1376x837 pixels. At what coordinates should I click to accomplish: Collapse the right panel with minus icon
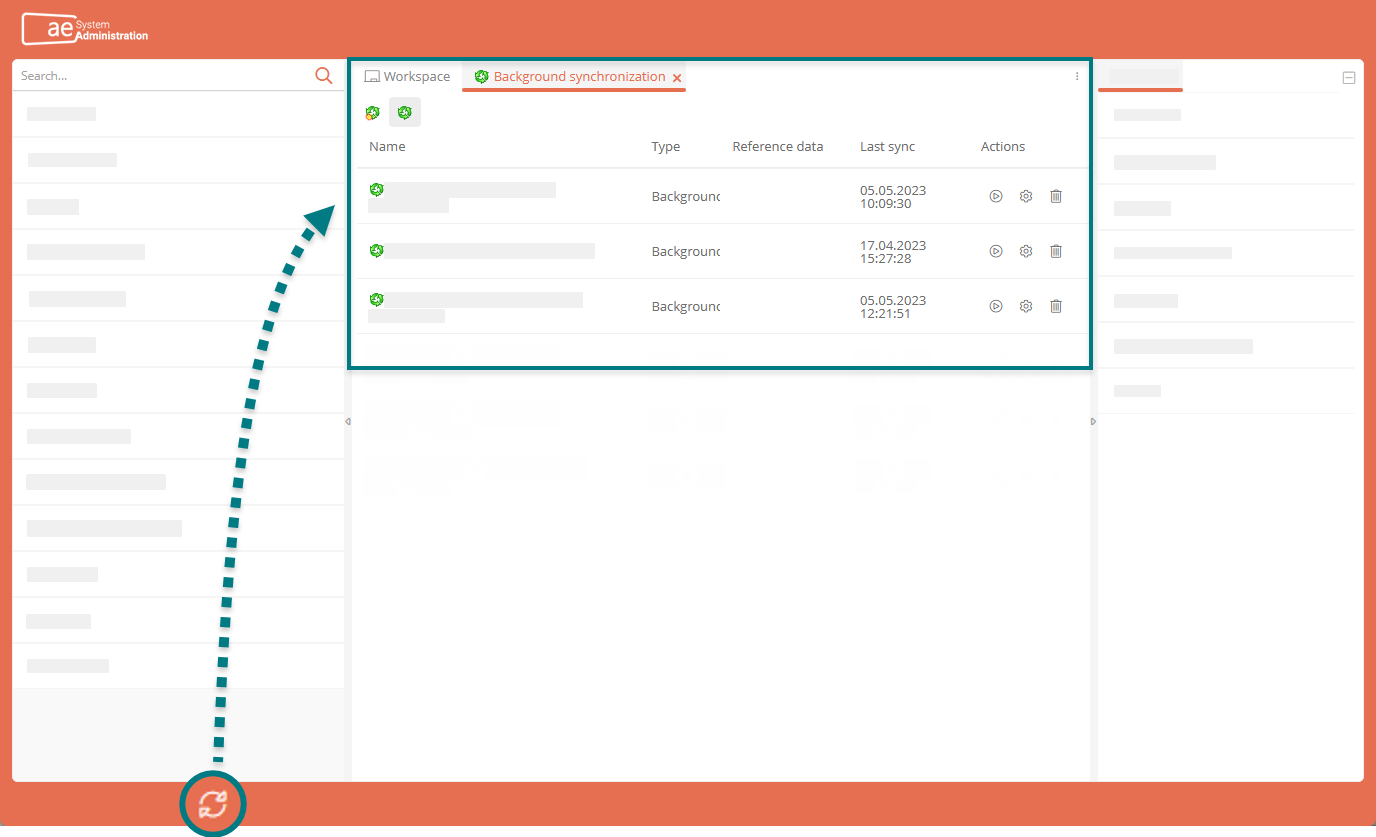(1348, 78)
